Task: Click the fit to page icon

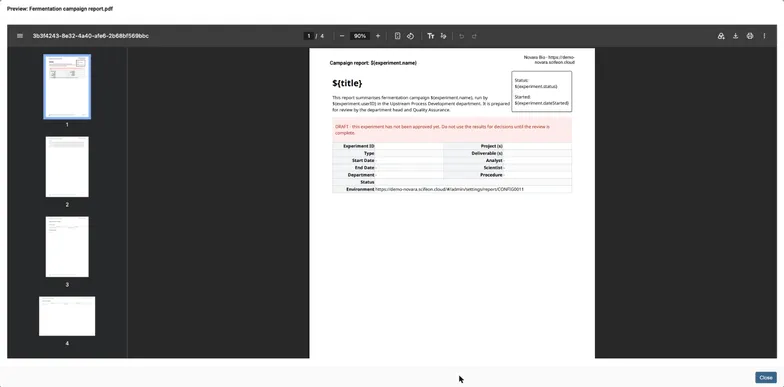Action: (398, 36)
